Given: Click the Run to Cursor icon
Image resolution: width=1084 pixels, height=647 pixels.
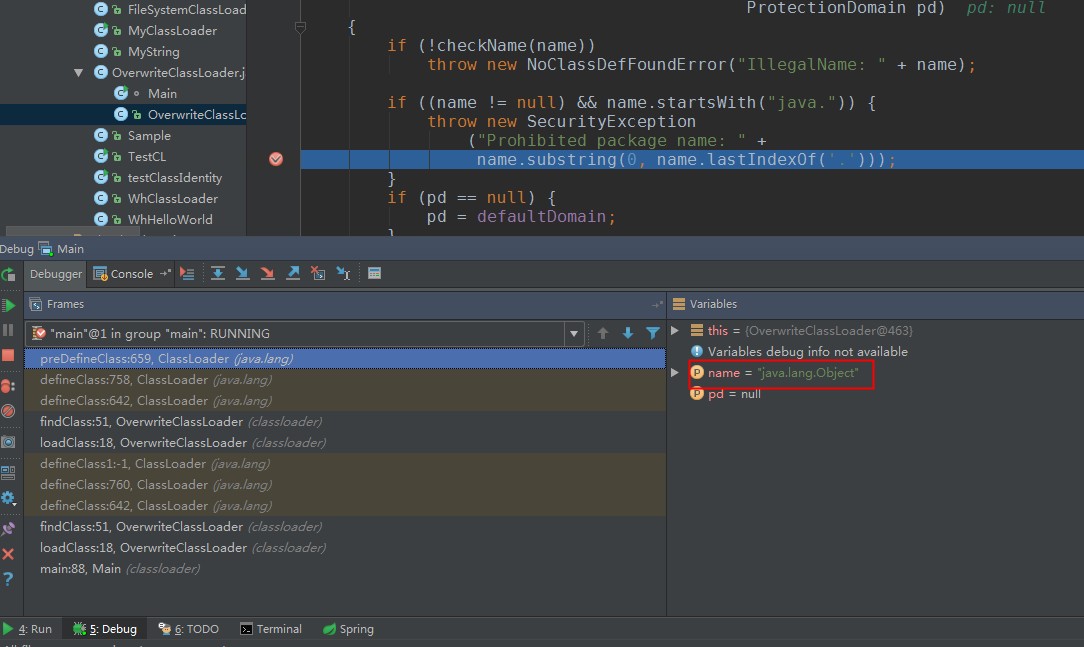Looking at the screenshot, I should coord(344,274).
